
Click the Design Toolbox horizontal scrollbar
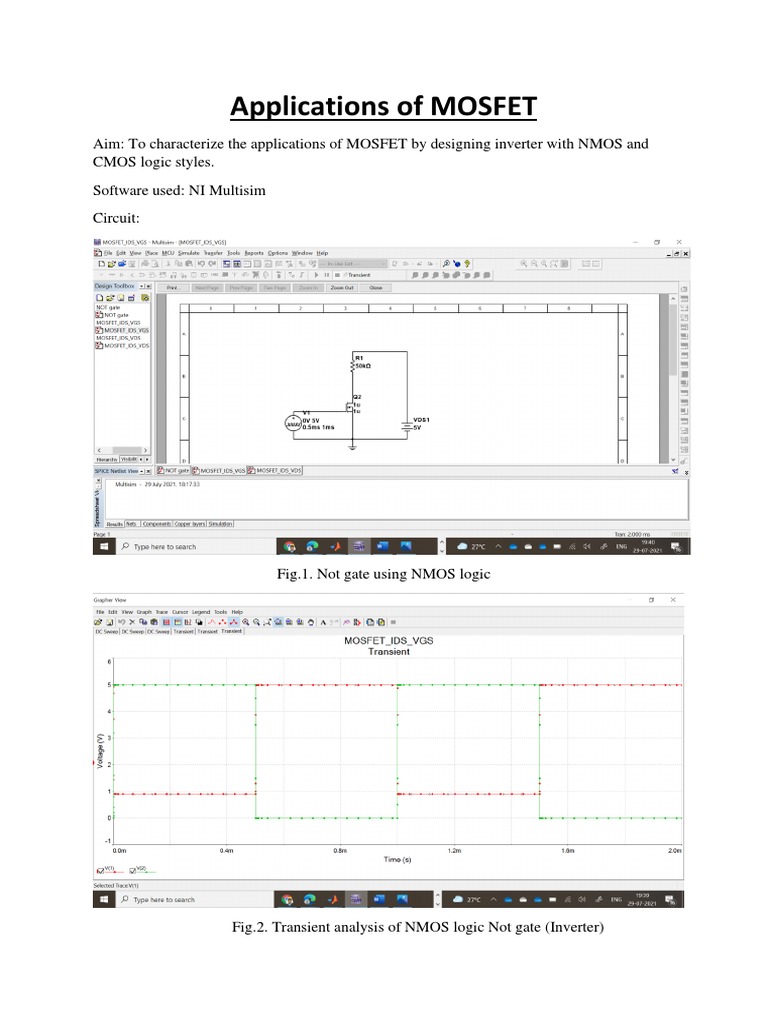pos(121,450)
